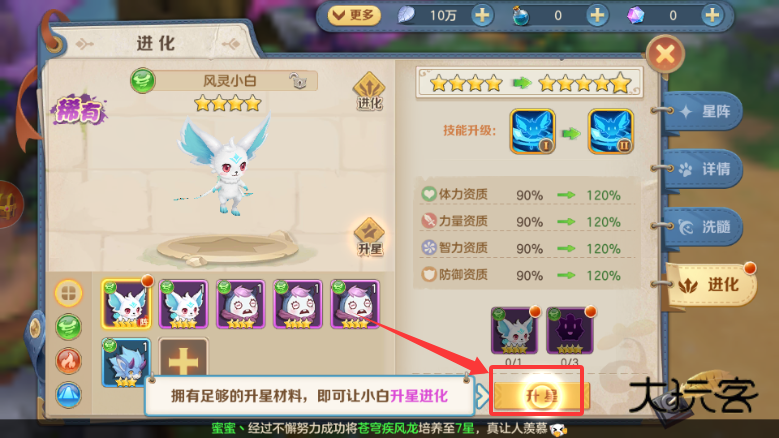The image size is (779, 438).
Task: Click the 升星 diamond icon beside the pet
Action: [x=369, y=236]
